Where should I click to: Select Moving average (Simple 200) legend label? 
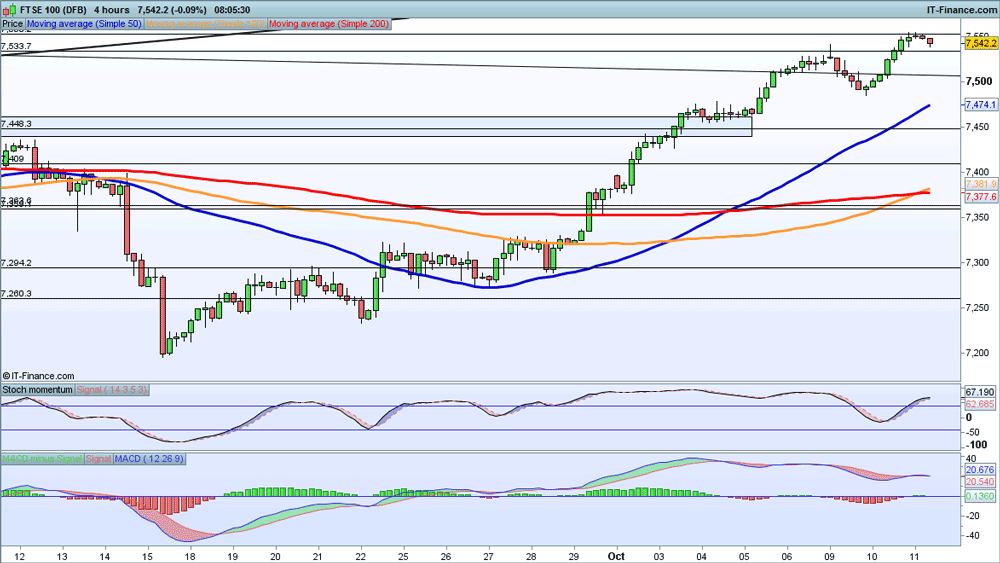(x=329, y=24)
